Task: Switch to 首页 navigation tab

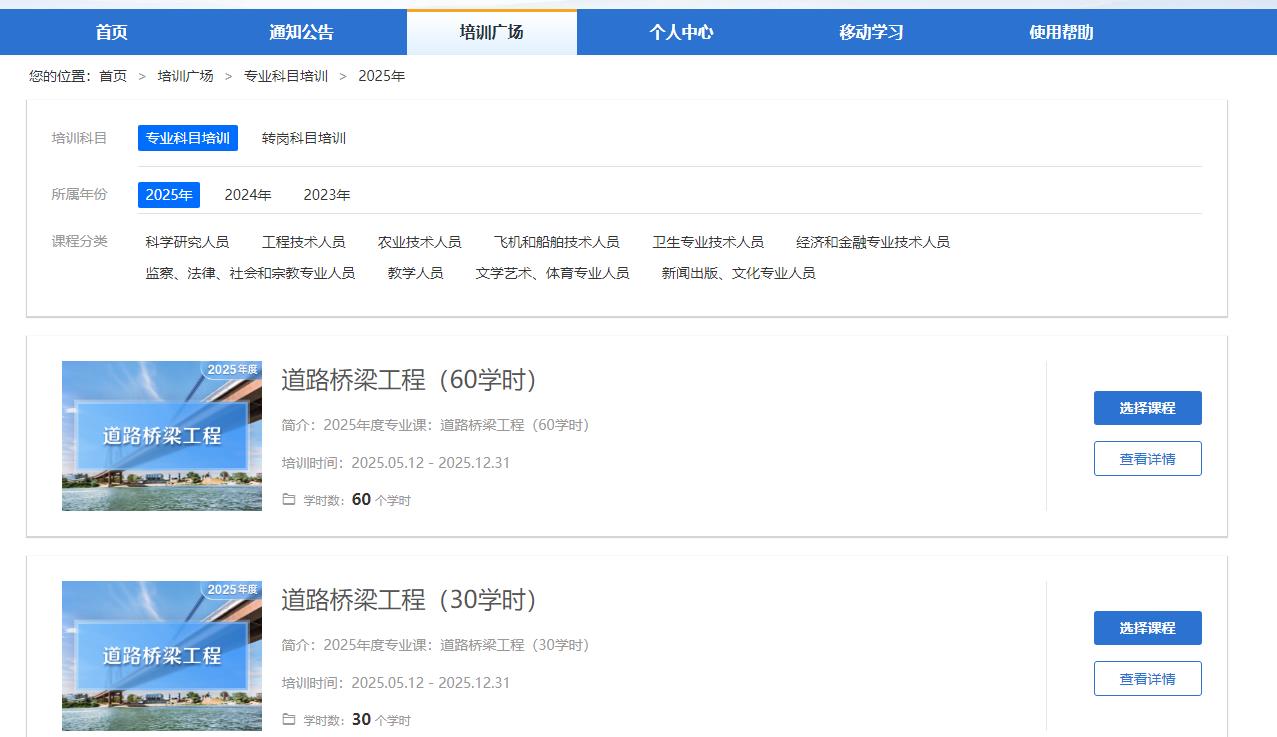Action: [x=112, y=32]
